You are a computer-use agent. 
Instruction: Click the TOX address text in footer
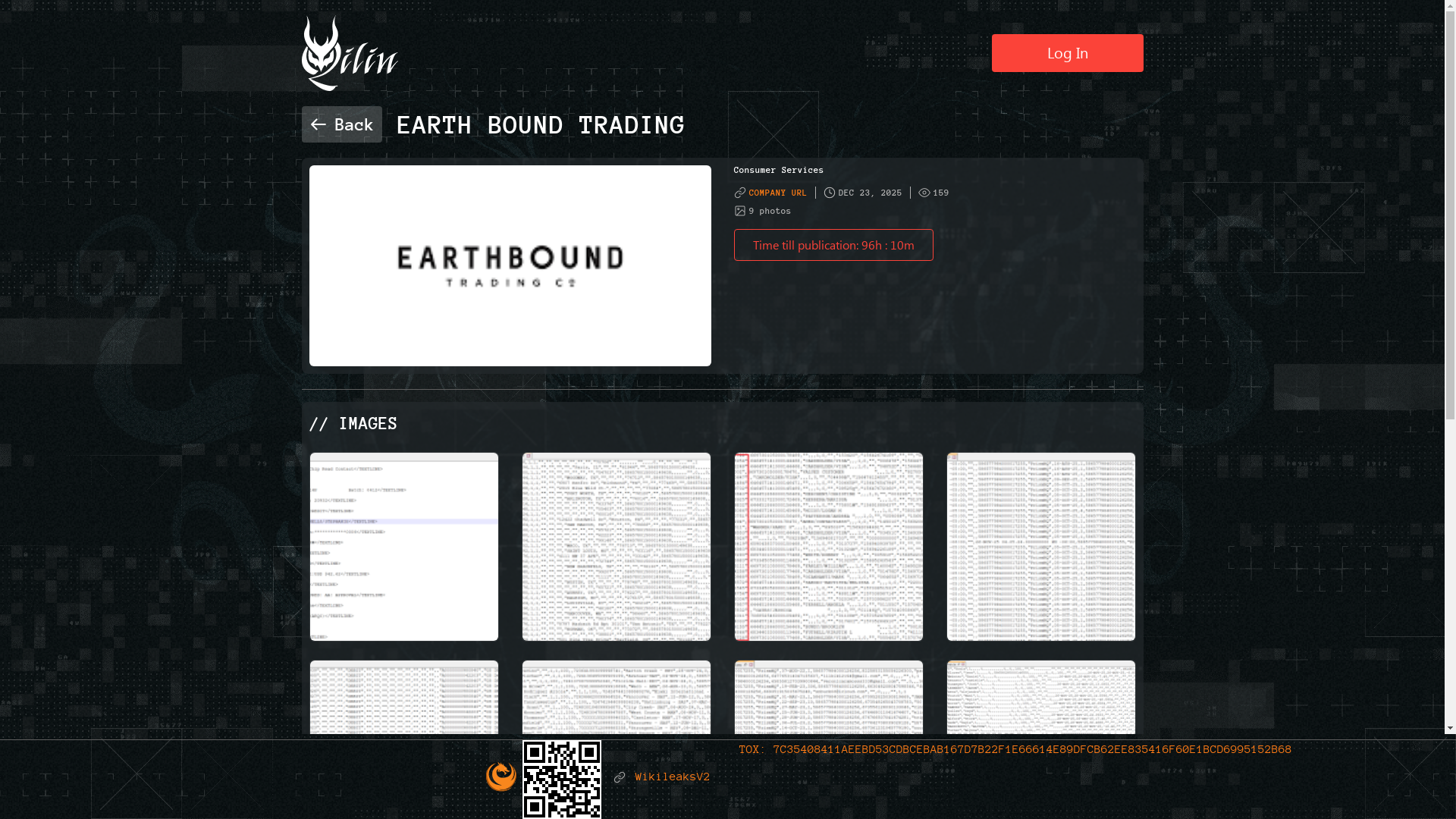[x=1015, y=750]
